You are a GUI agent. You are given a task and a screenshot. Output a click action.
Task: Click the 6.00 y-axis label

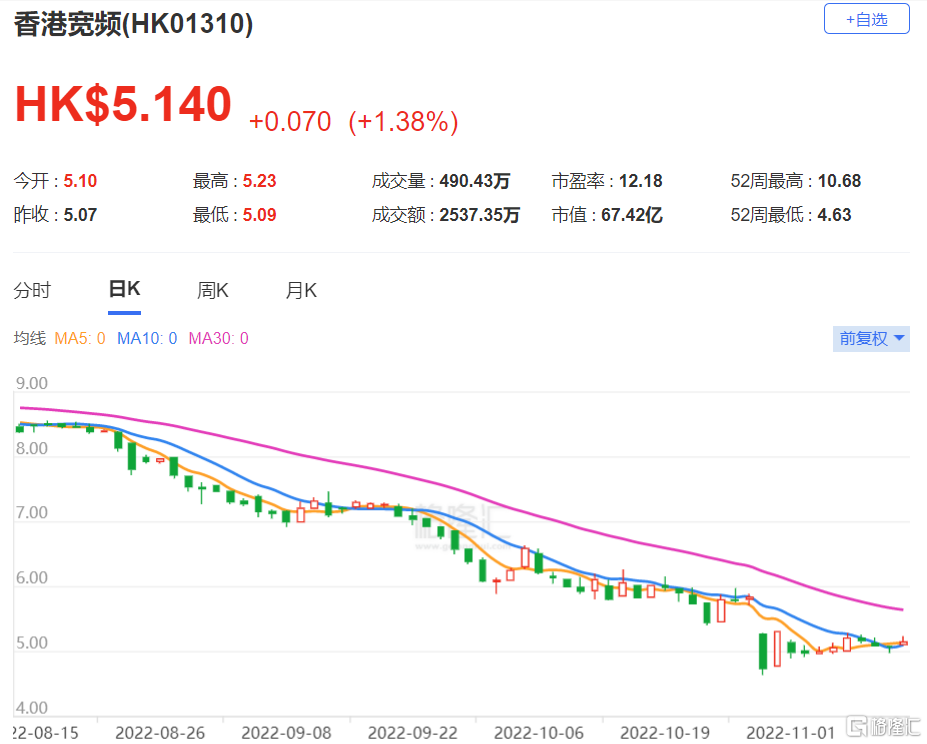tap(31, 578)
